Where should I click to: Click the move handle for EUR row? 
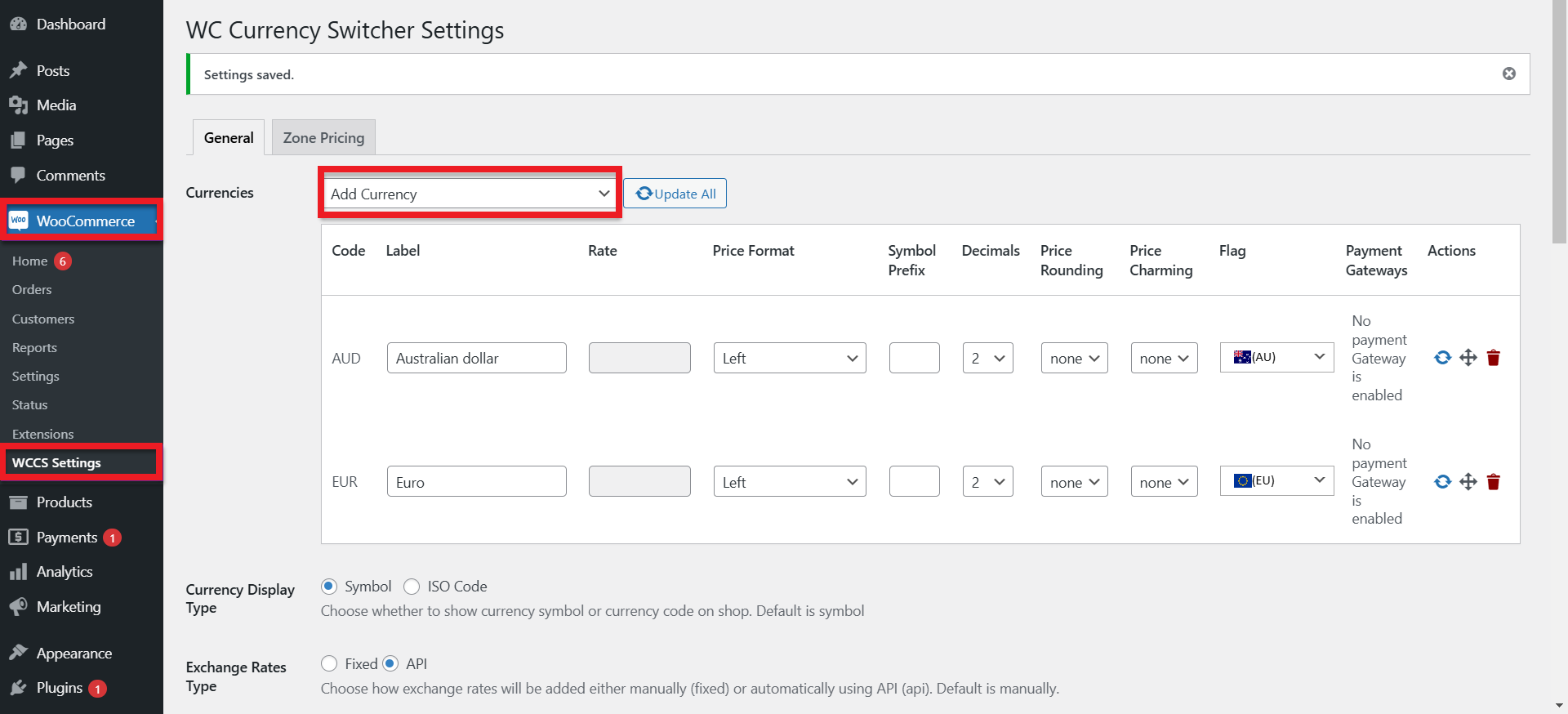(x=1468, y=482)
